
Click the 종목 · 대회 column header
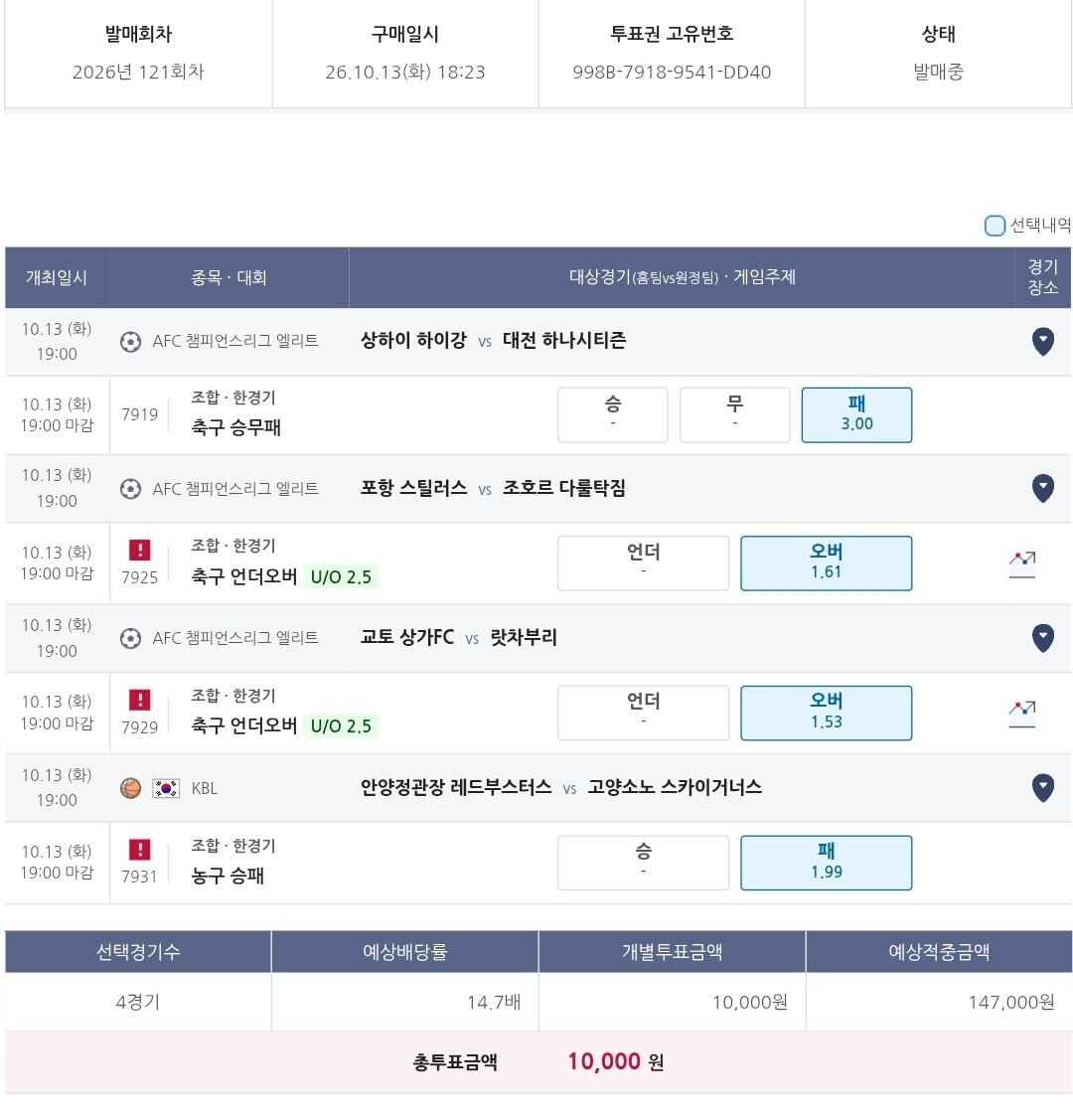coord(229,278)
